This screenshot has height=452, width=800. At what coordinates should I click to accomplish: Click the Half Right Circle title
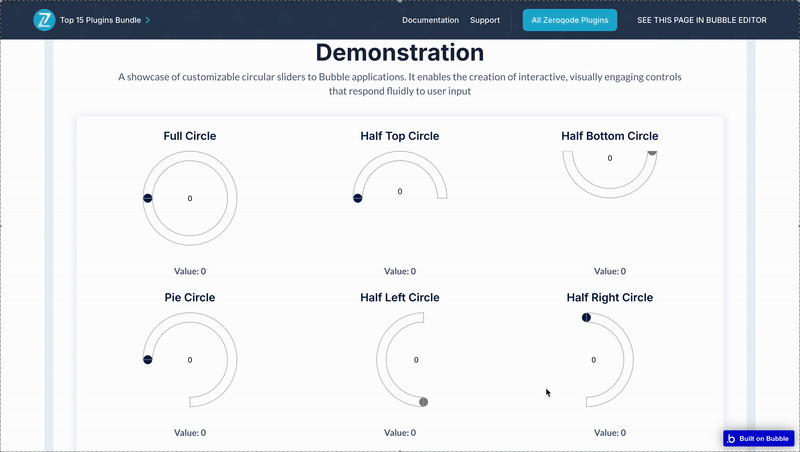[x=609, y=297]
